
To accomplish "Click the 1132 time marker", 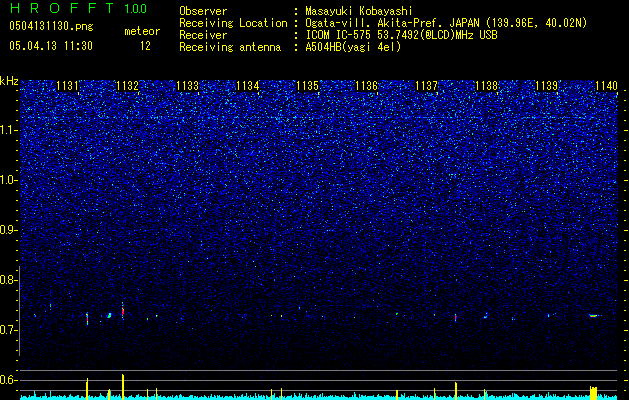I will pos(127,86).
